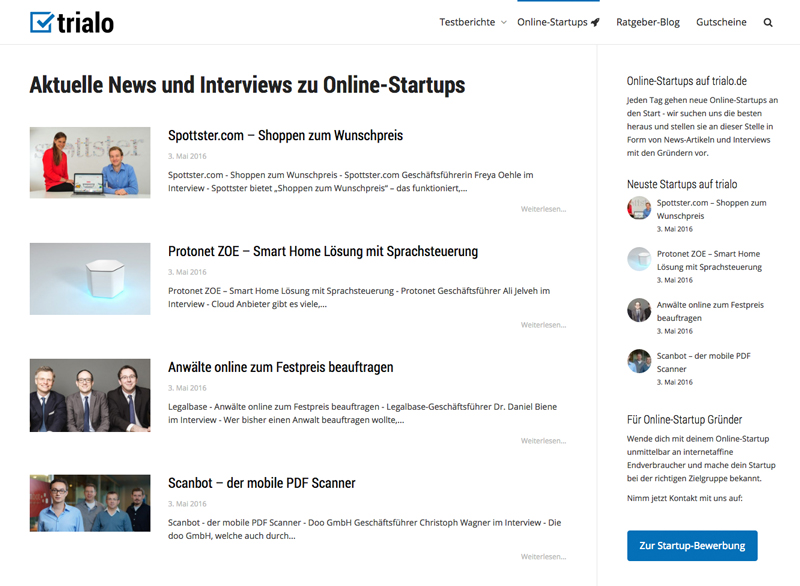Click sidebar round Scanbot avatar
Screen dimensions: 800x586
[639, 361]
